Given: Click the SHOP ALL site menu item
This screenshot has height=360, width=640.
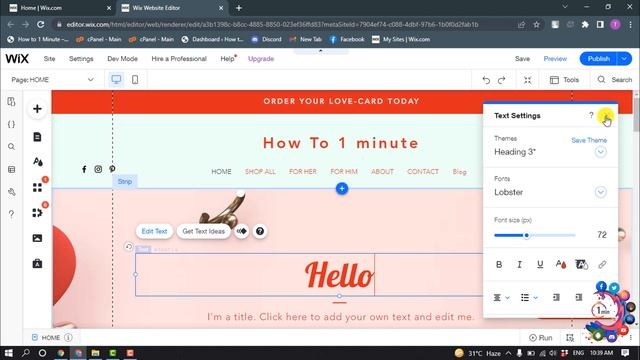Looking at the screenshot, I should coord(260,172).
